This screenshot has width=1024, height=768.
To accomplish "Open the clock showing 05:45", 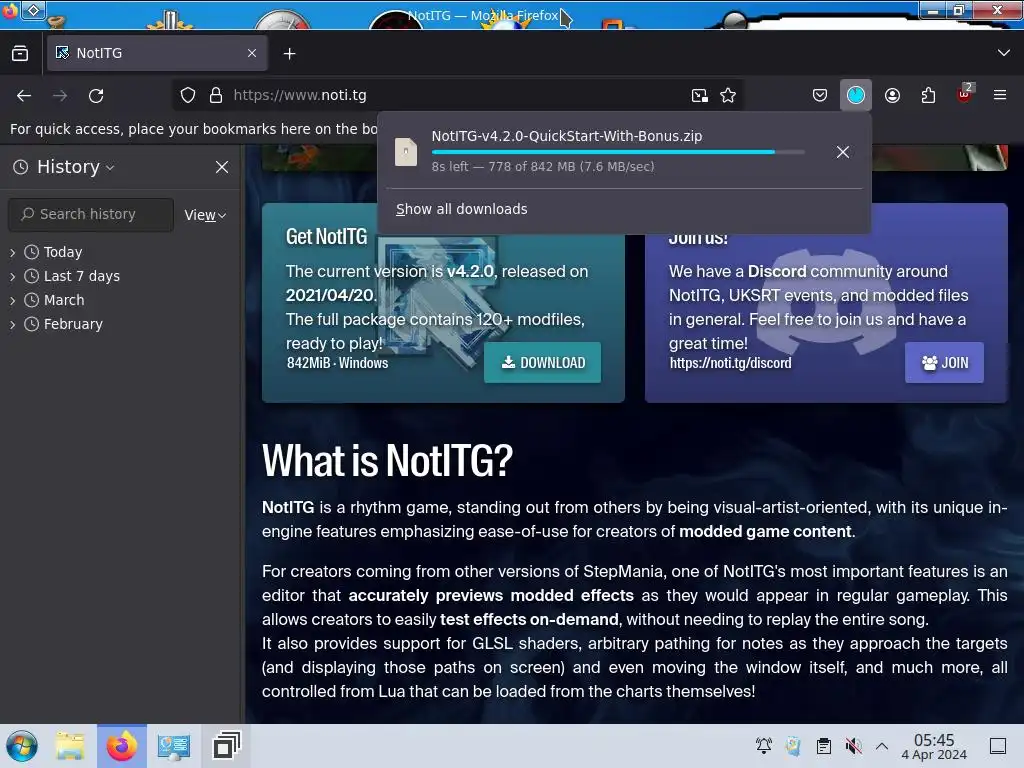I will 934,746.
